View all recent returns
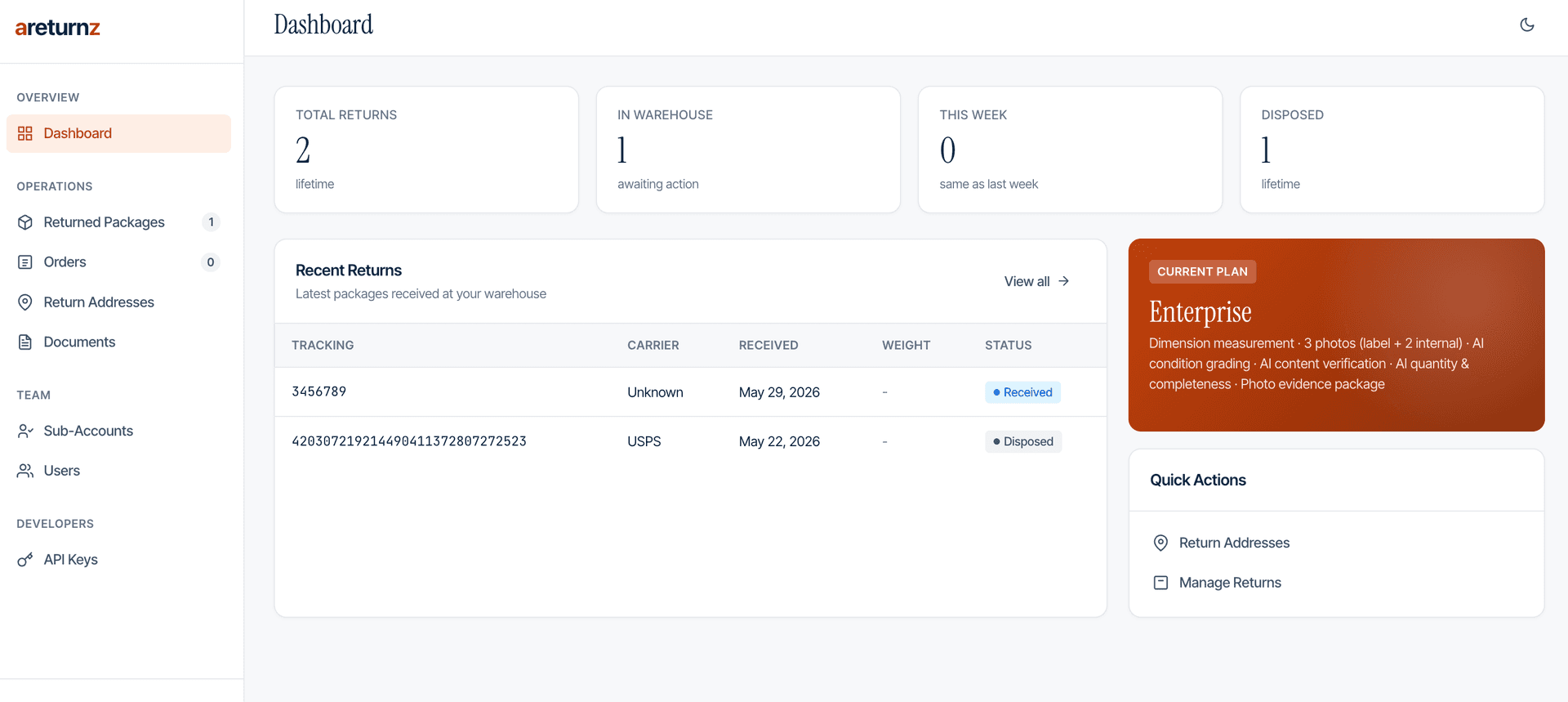This screenshot has height=702, width=1568. click(1036, 281)
